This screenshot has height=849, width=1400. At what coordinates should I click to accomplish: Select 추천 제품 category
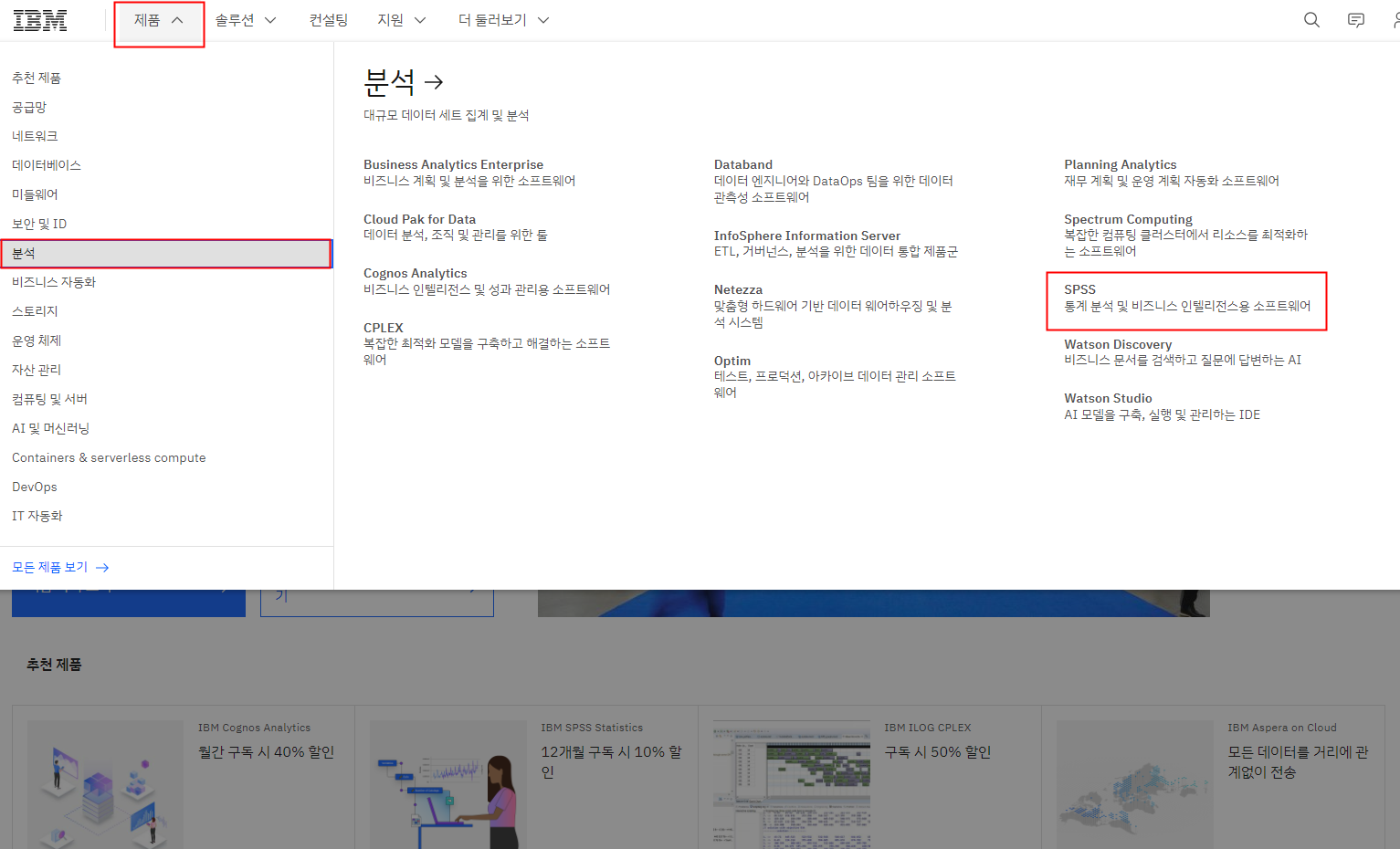[37, 78]
